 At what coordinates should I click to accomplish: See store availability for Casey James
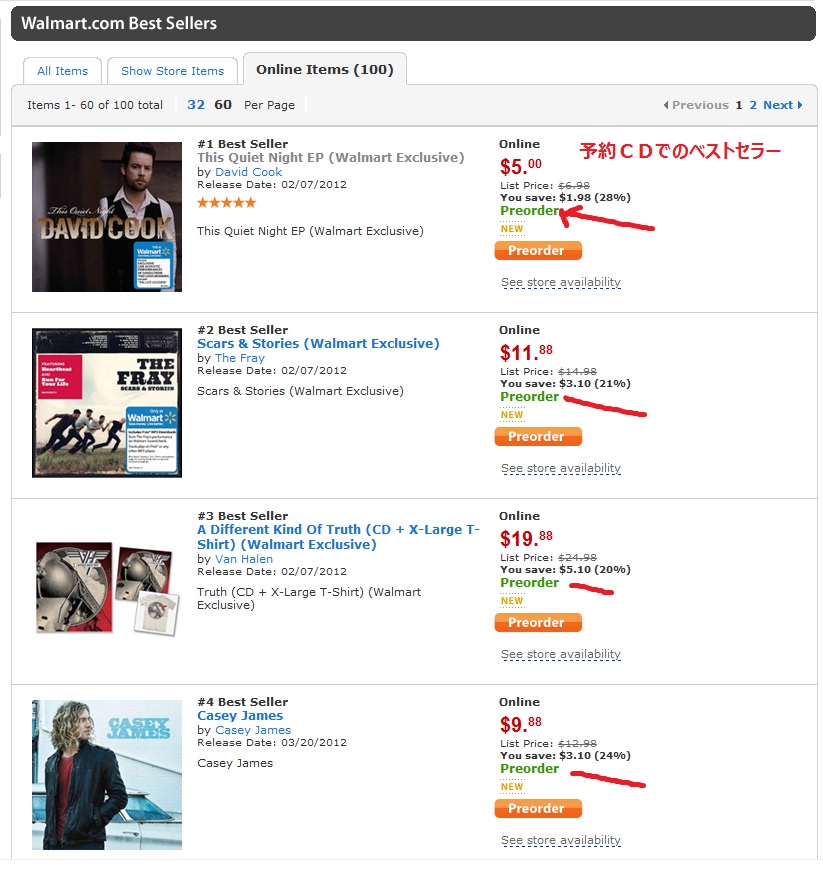tap(561, 841)
